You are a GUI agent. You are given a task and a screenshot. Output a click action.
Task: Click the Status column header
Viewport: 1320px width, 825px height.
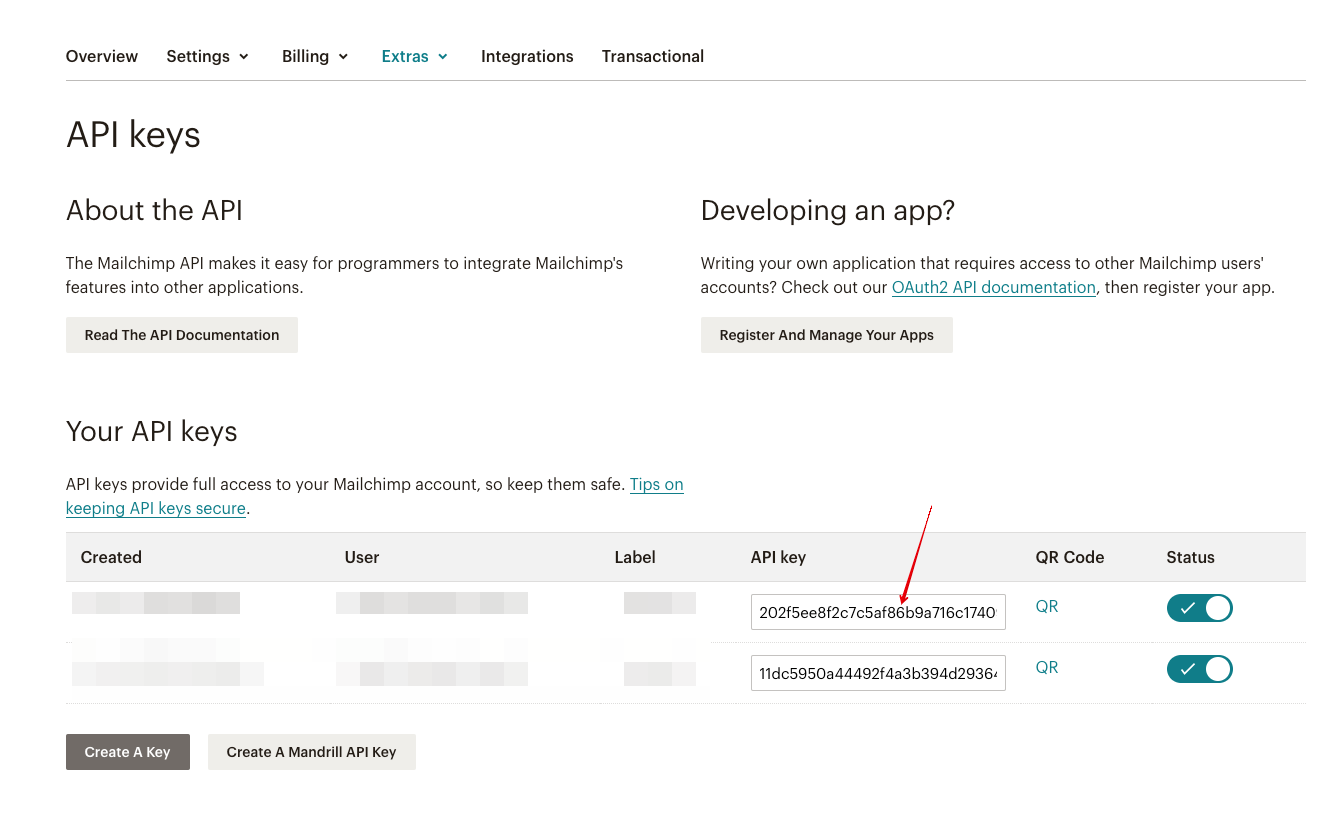pyautogui.click(x=1190, y=557)
